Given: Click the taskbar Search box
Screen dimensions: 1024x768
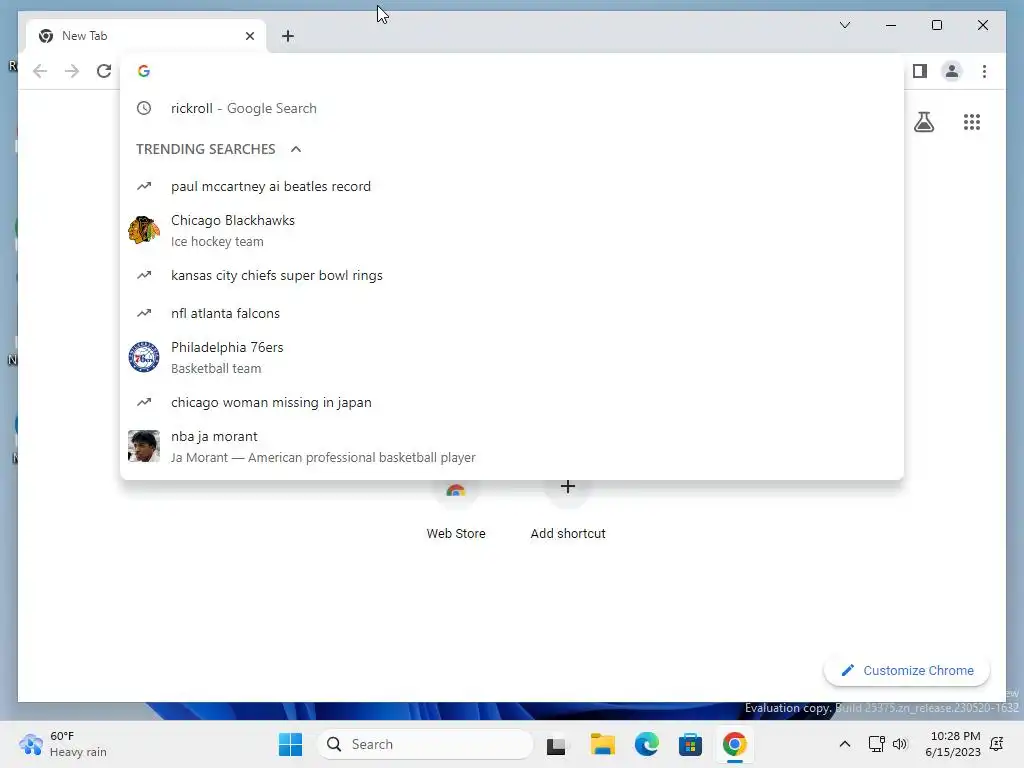Looking at the screenshot, I should [425, 744].
